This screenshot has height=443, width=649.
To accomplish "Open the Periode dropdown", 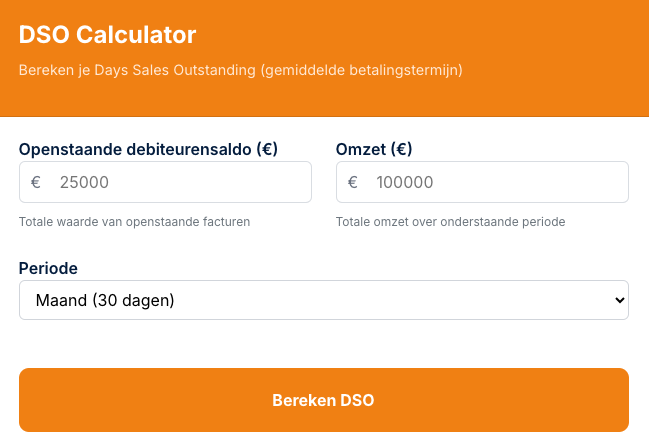I will 323,300.
